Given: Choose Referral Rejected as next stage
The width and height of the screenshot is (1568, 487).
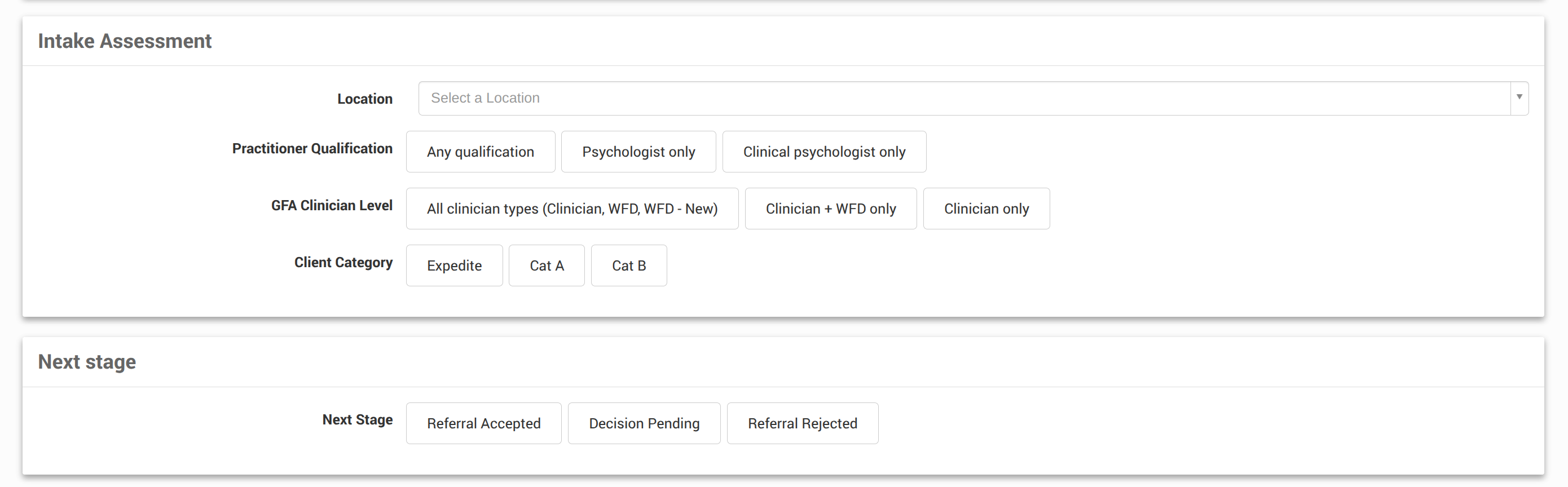Looking at the screenshot, I should coord(802,423).
